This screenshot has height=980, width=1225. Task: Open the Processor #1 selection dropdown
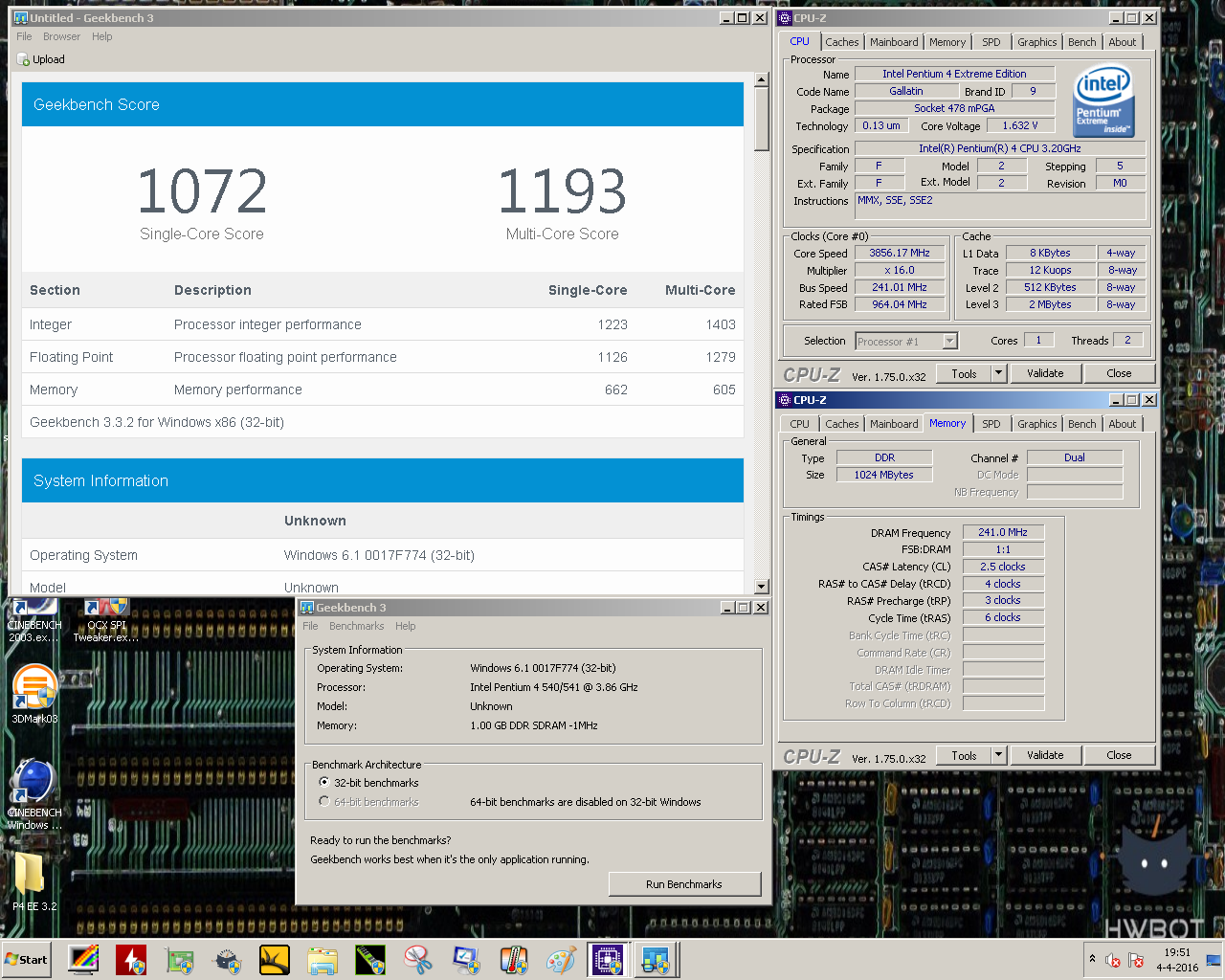tap(906, 341)
